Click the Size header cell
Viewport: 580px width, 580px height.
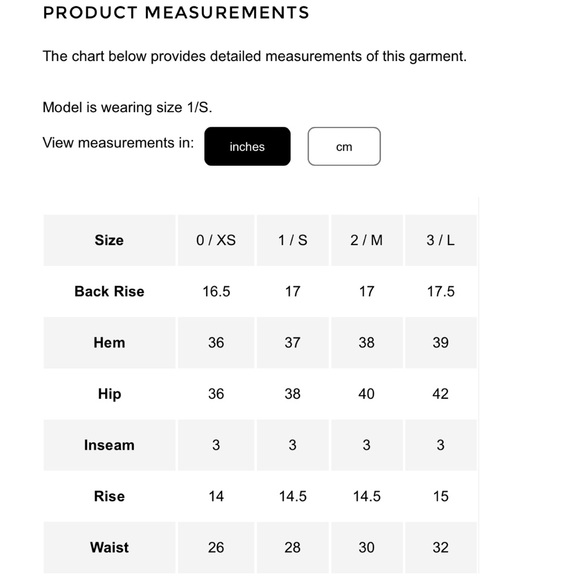[x=109, y=240]
